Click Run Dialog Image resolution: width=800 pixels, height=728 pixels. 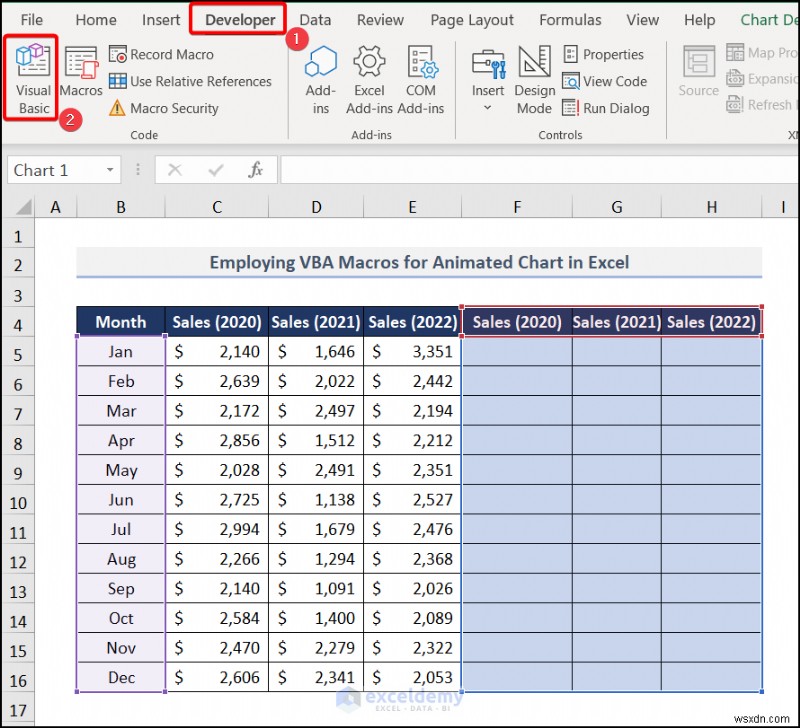[606, 108]
